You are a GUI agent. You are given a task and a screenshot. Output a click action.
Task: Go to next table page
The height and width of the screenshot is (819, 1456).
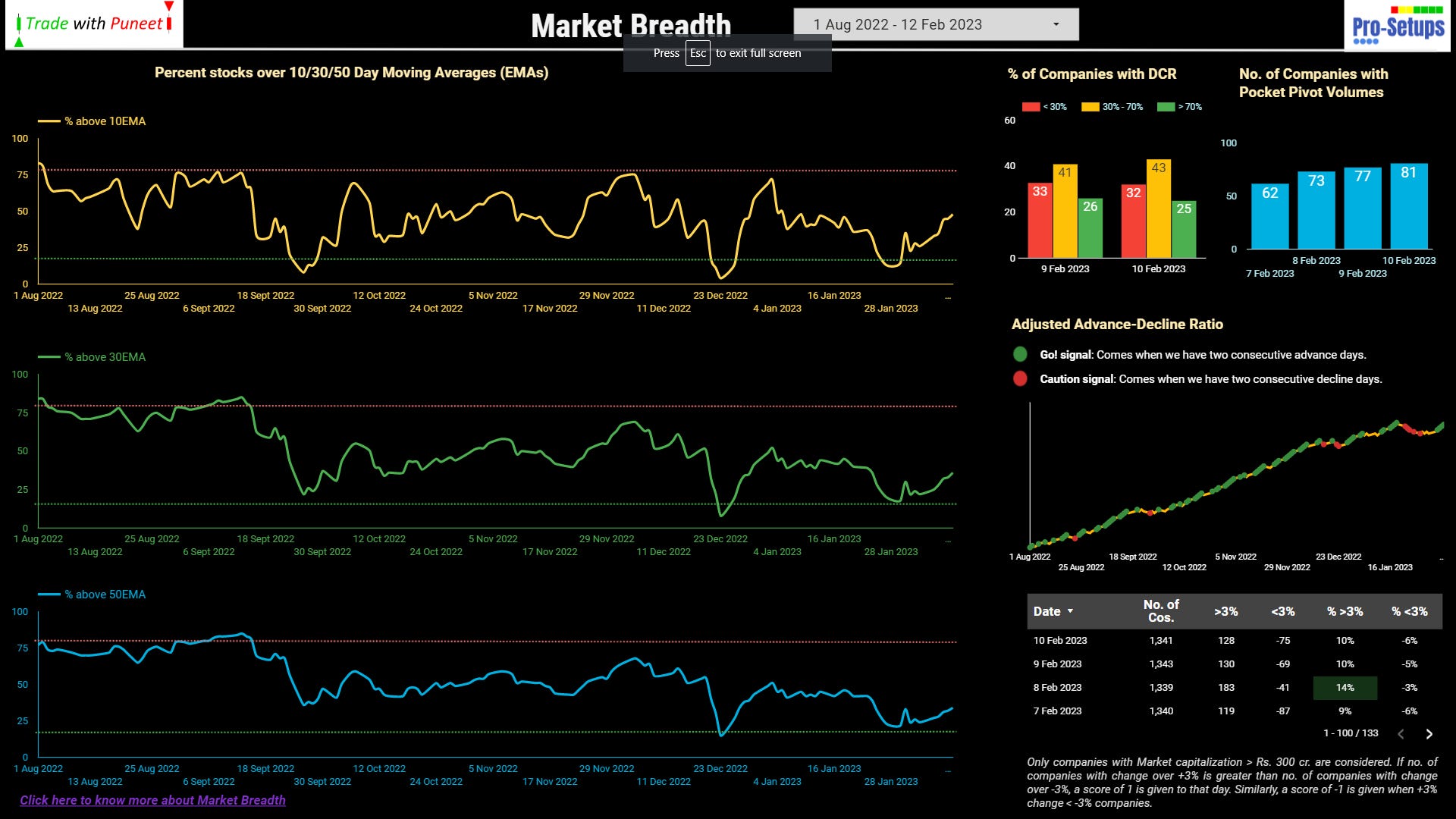click(1429, 734)
